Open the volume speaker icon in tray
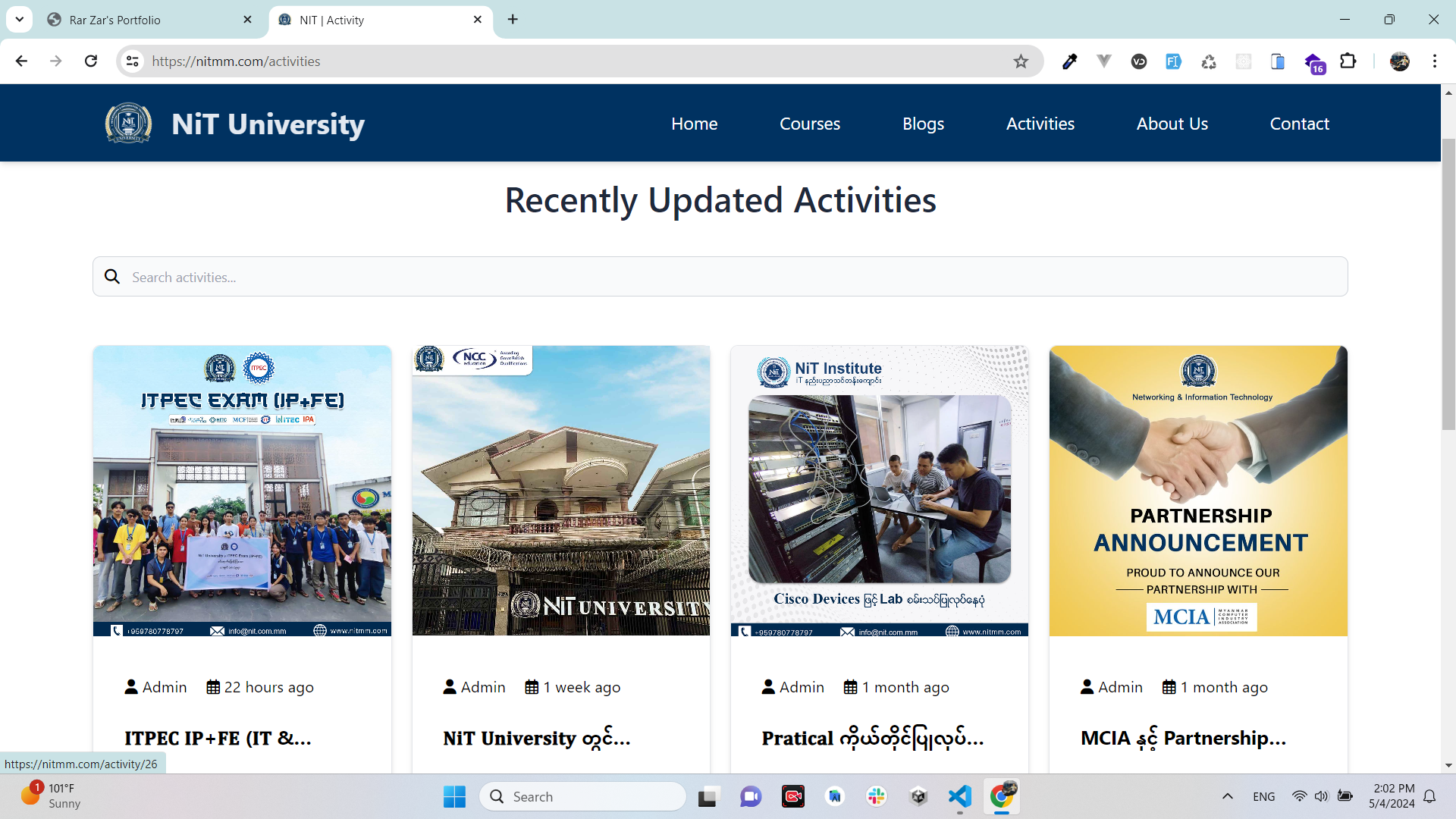The height and width of the screenshot is (819, 1456). (x=1321, y=796)
